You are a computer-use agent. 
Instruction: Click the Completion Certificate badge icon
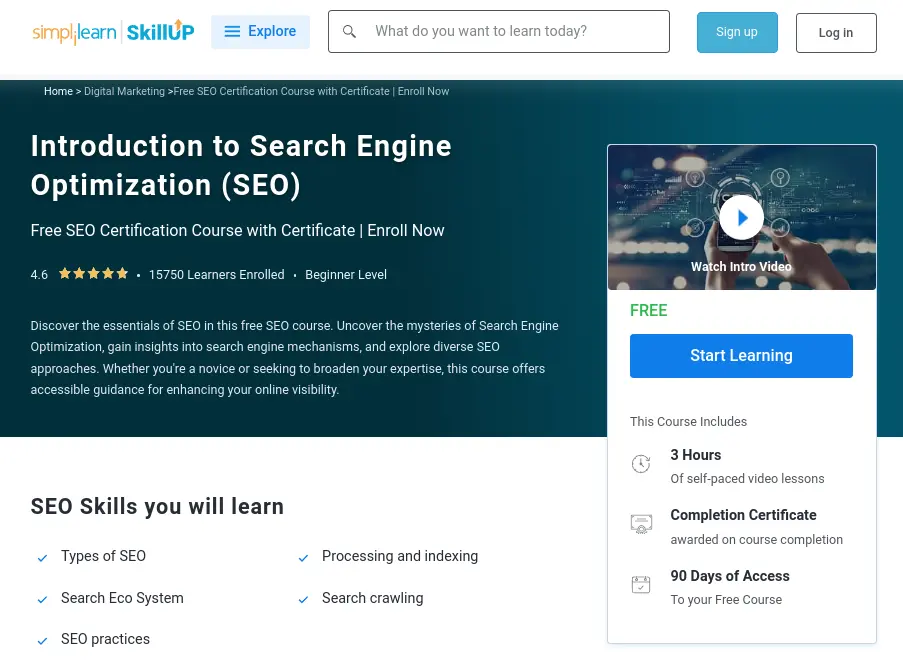coord(641,523)
